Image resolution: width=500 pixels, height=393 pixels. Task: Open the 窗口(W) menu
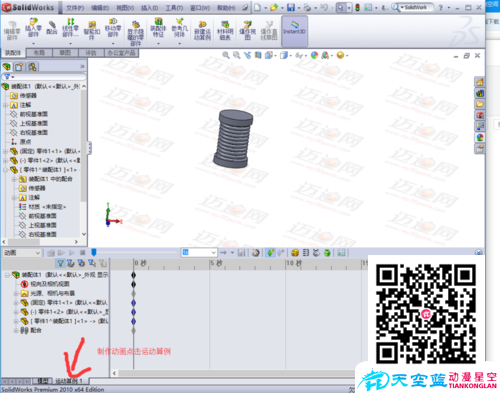[x=200, y=7]
